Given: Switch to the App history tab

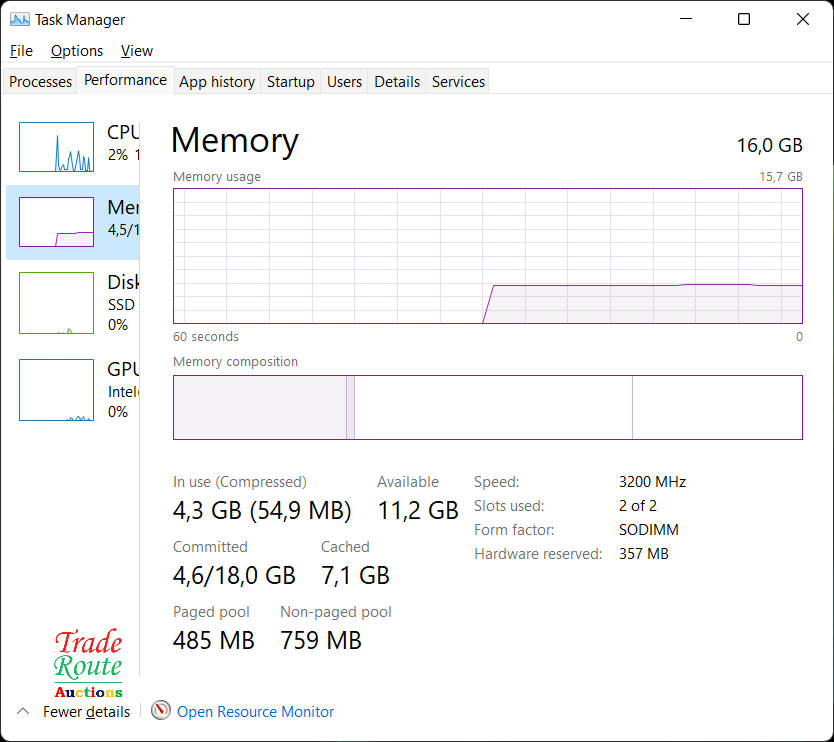Looking at the screenshot, I should pos(217,82).
